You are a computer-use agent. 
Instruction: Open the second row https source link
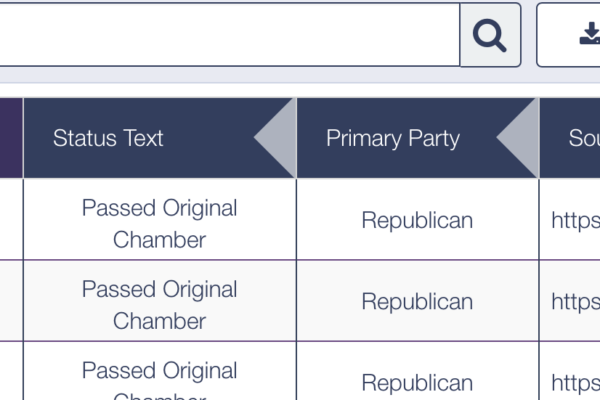576,302
